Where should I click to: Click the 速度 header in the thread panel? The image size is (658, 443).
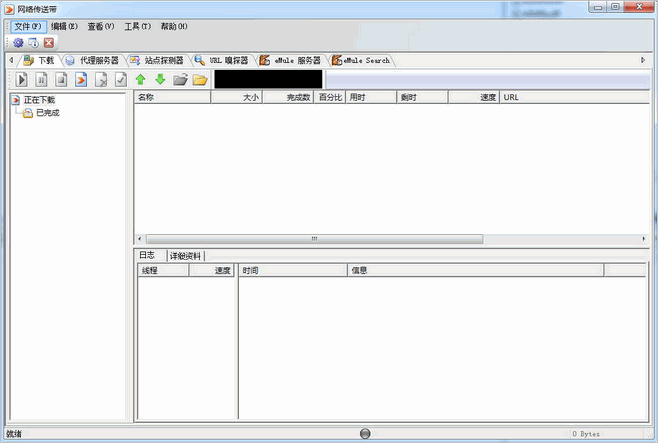click(x=212, y=271)
